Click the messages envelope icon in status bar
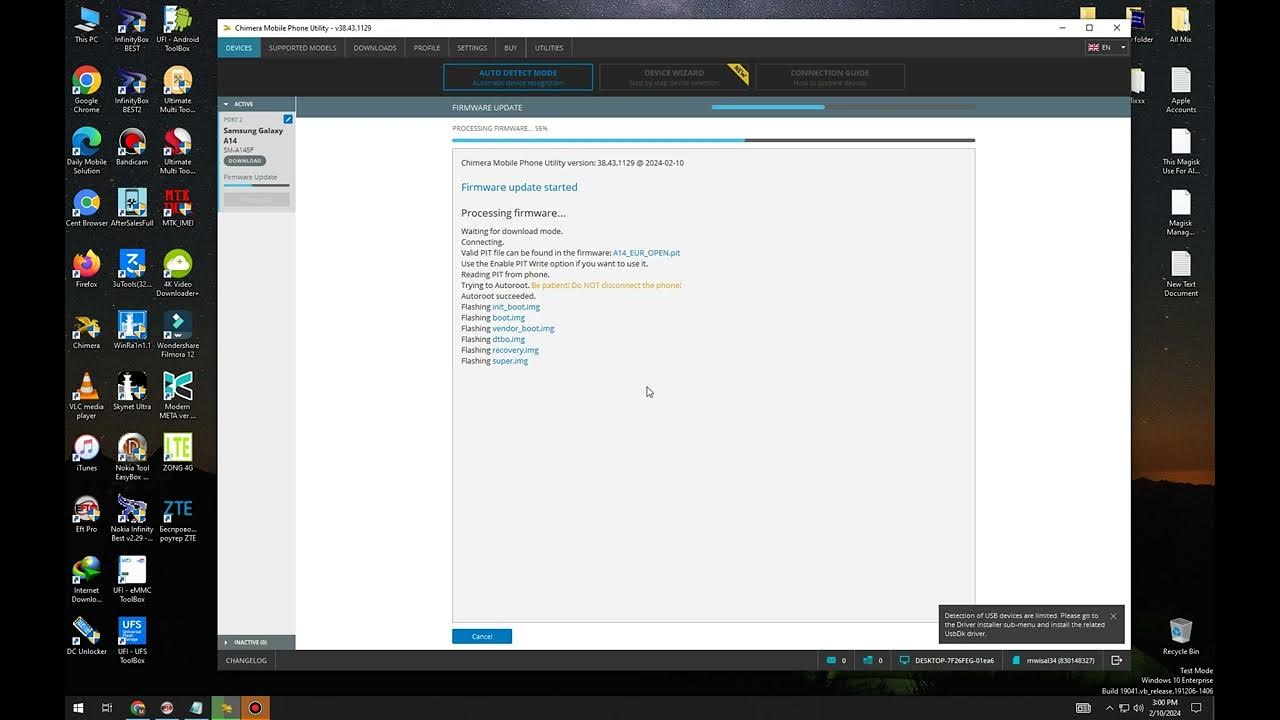The height and width of the screenshot is (720, 1280). [831, 660]
